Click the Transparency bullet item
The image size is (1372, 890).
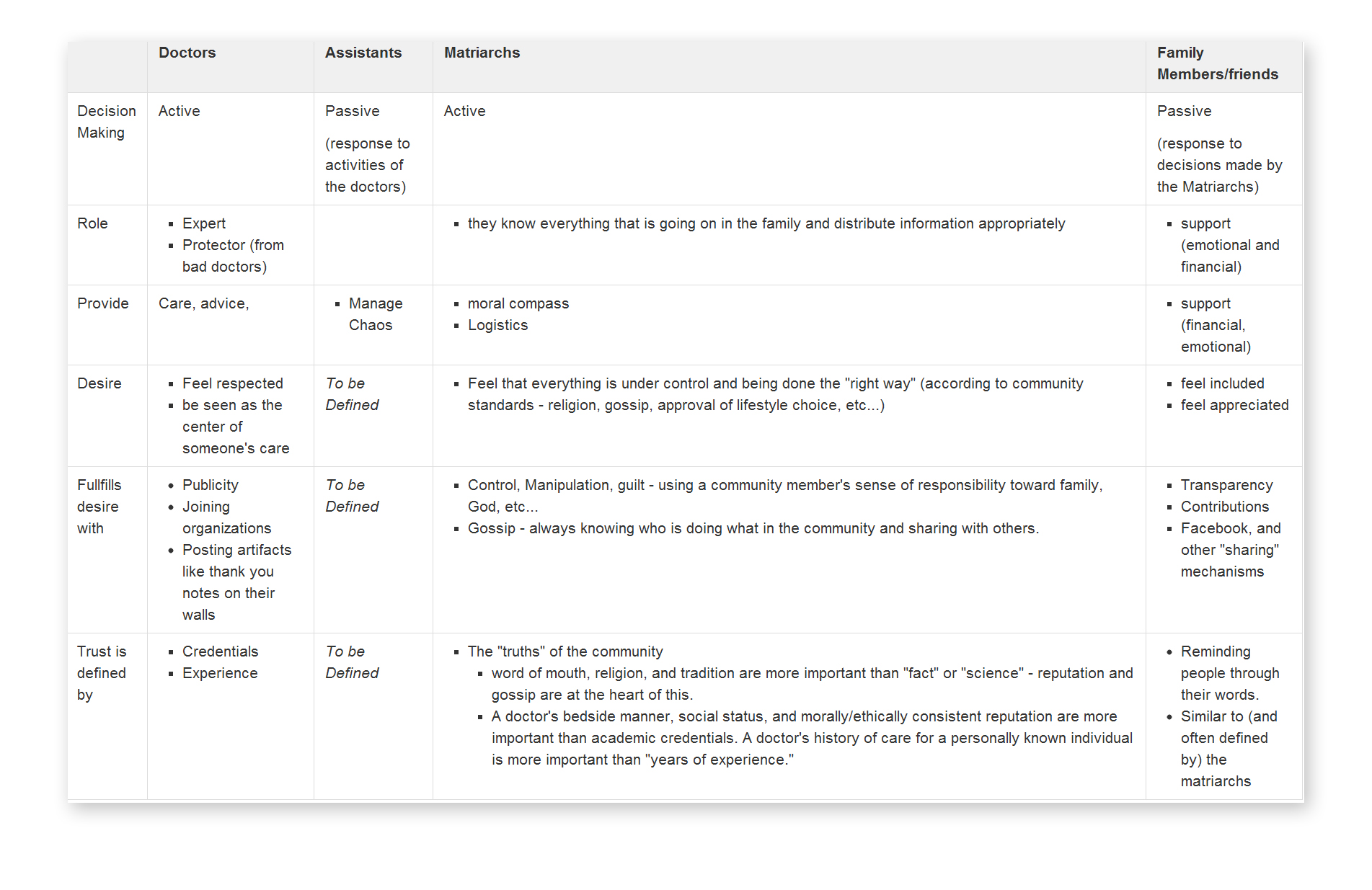tap(1226, 485)
